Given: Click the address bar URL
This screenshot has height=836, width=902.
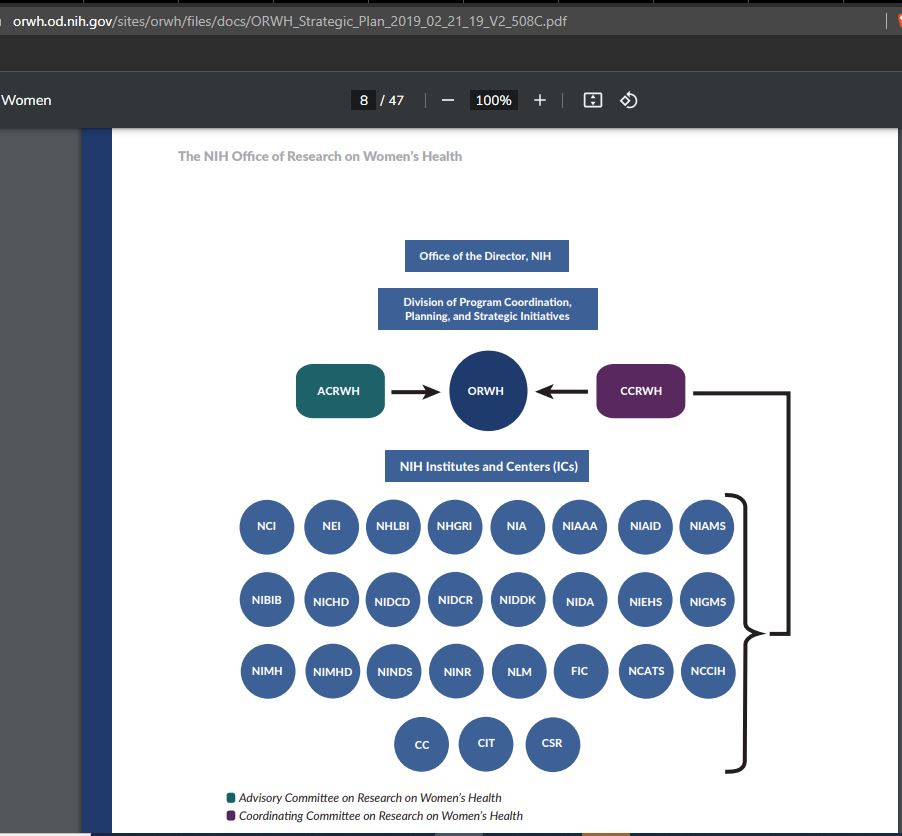Looking at the screenshot, I should coord(289,21).
